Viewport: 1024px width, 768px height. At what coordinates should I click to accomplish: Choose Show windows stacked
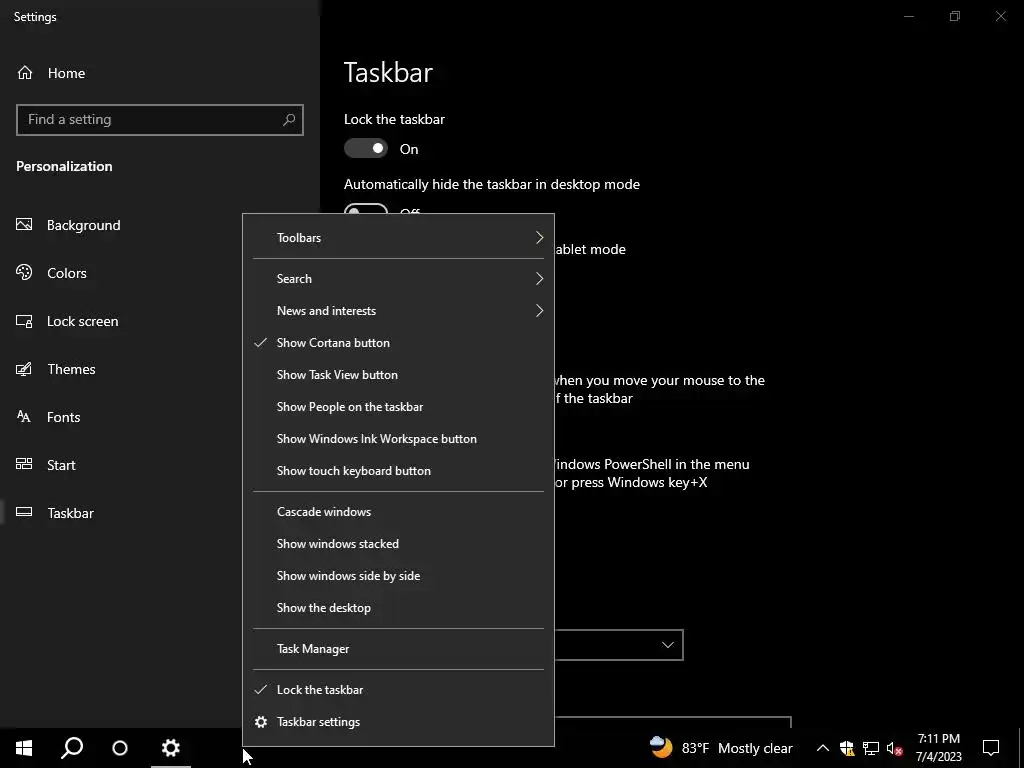pyautogui.click(x=398, y=544)
